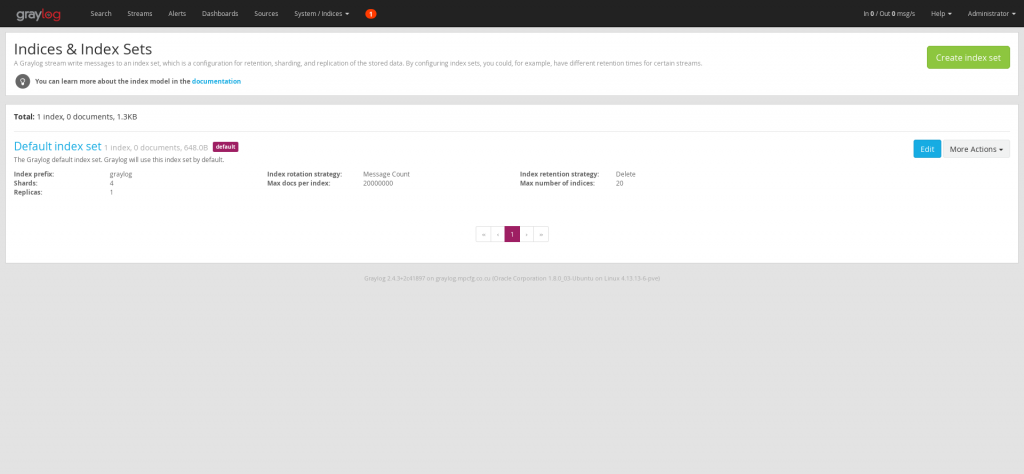1024x474 pixels.
Task: Click the Total index count summary text
Action: point(75,117)
